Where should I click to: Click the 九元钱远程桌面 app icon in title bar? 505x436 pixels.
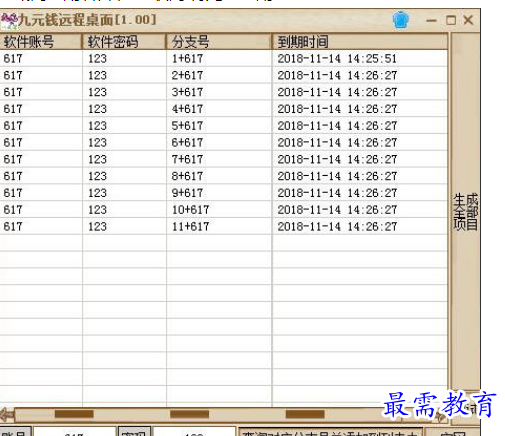point(9,21)
